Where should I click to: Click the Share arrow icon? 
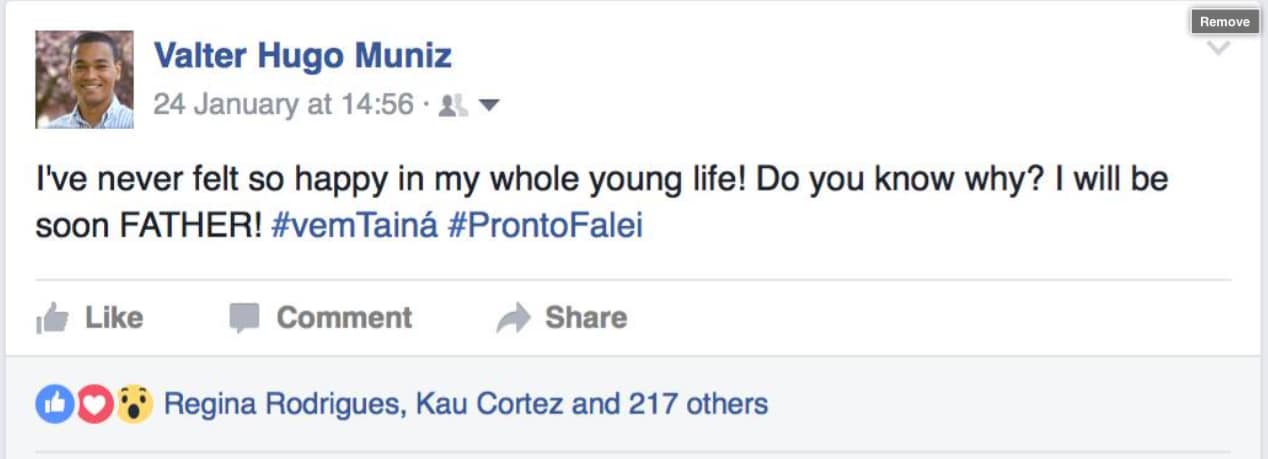pos(513,319)
